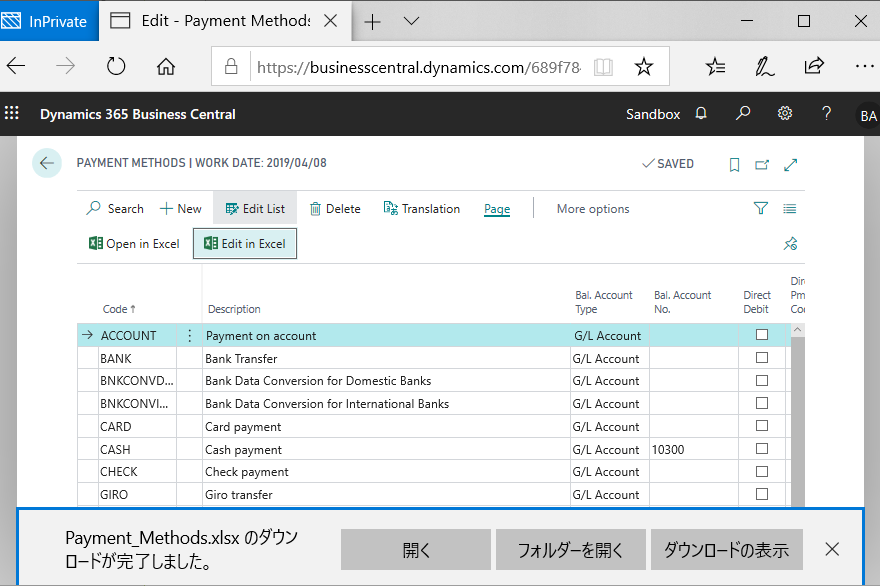The image size is (880, 586).
Task: Pin the action bar
Action: [790, 244]
